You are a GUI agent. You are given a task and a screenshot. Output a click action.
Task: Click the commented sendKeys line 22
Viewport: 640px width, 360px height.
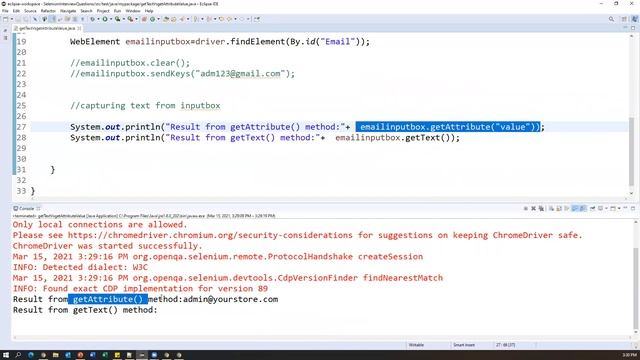pos(182,74)
